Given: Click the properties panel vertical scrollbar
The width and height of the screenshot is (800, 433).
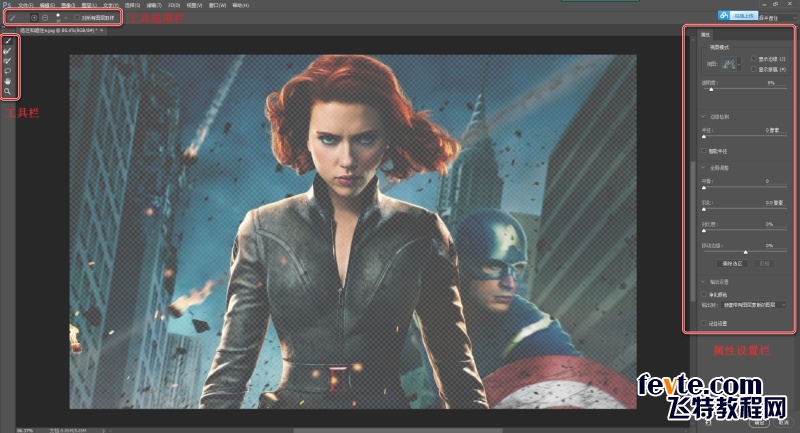Looking at the screenshot, I should click(x=693, y=232).
